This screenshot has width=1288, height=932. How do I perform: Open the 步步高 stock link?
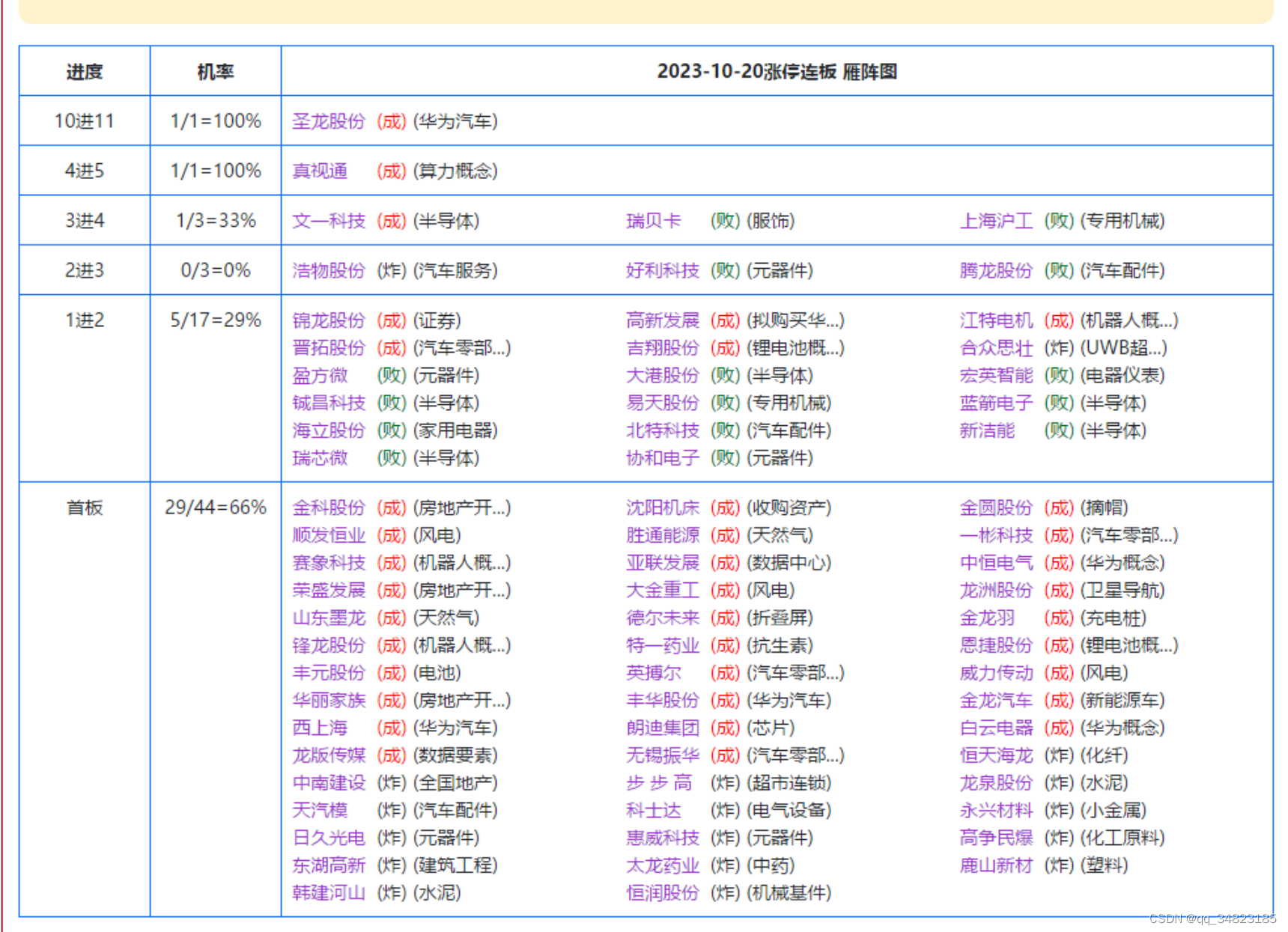pyautogui.click(x=659, y=783)
